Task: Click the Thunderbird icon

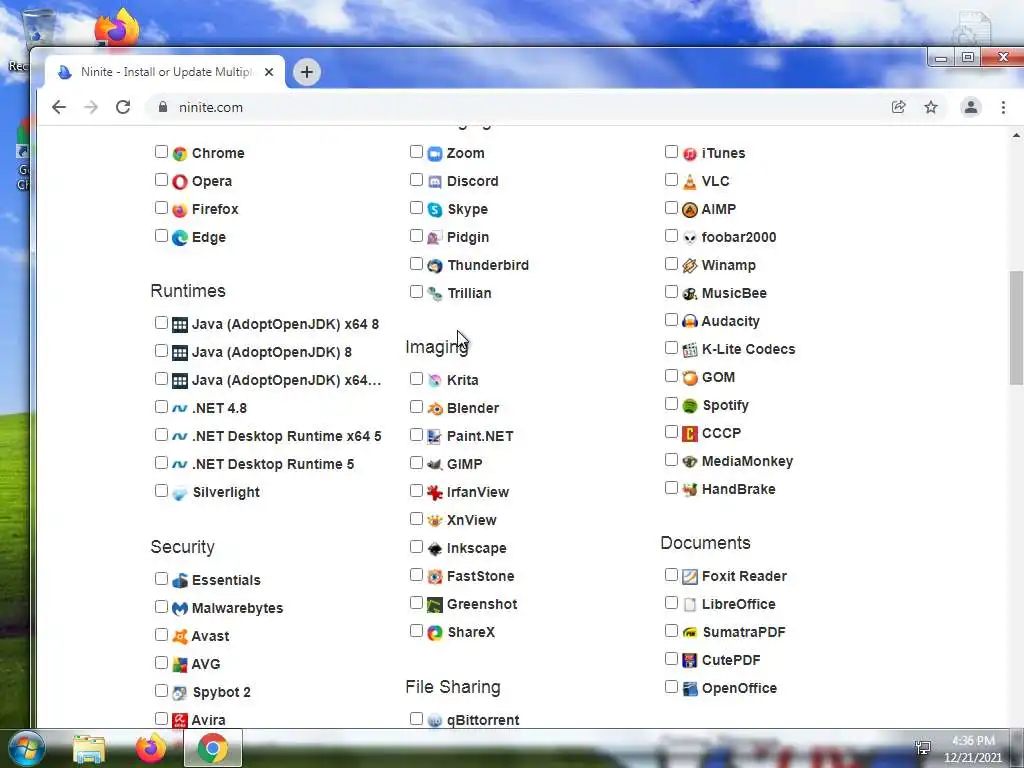Action: click(435, 266)
